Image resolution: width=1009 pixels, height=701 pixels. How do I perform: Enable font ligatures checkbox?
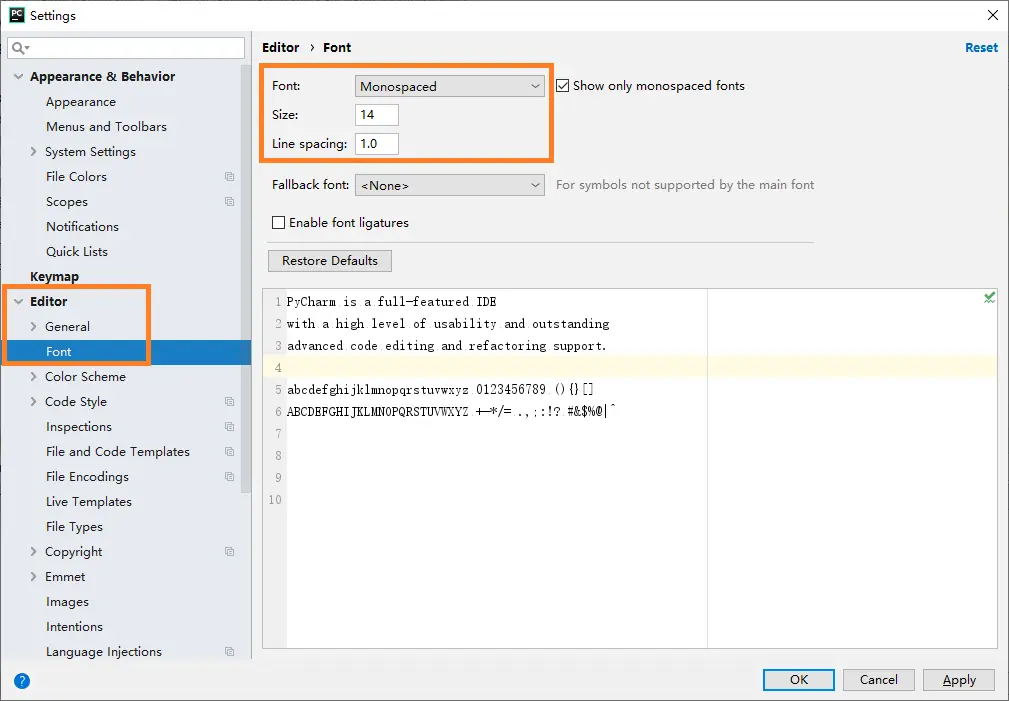tap(279, 223)
